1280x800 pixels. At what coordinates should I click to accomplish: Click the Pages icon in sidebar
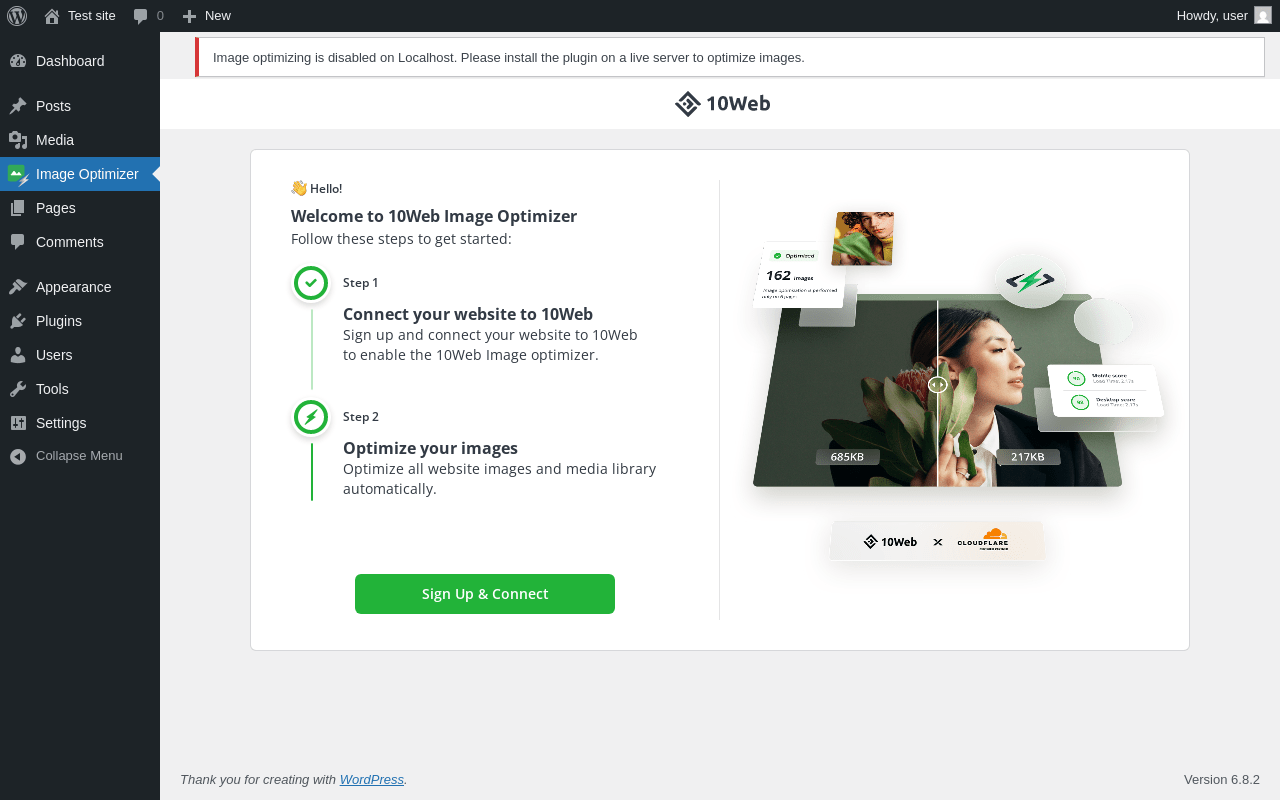(18, 208)
